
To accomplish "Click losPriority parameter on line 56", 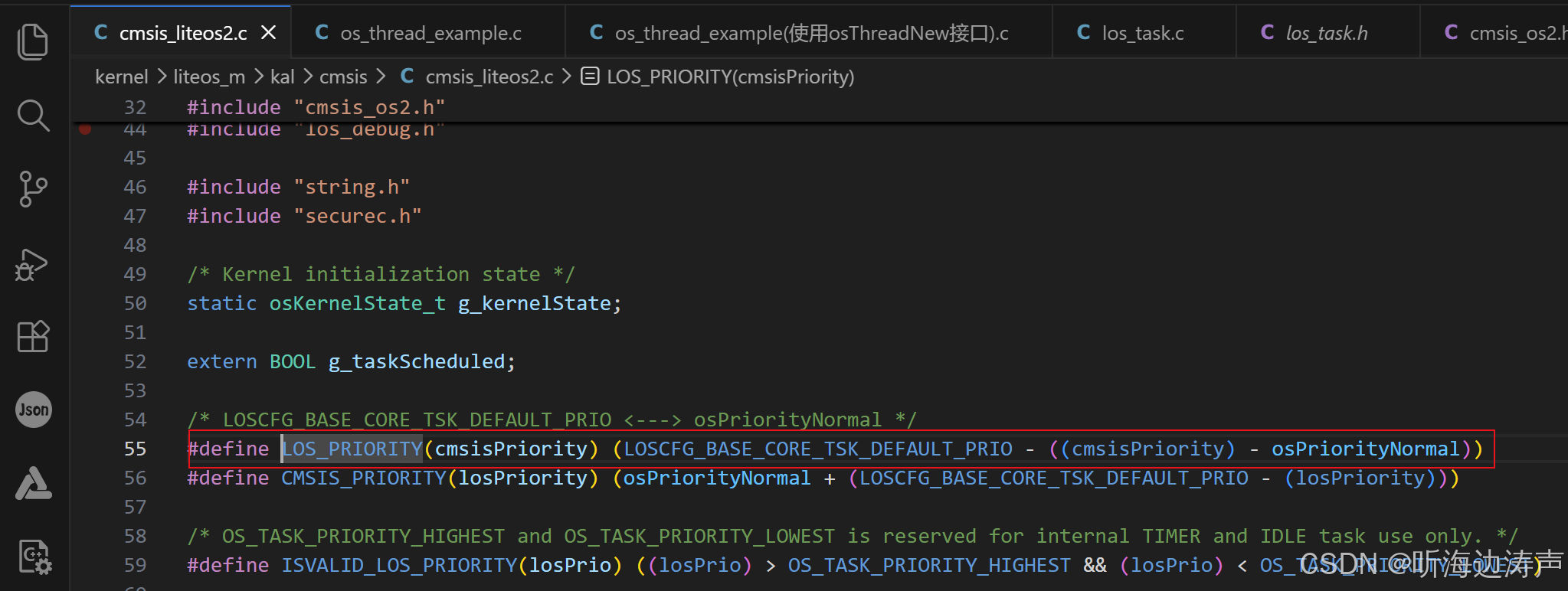I will coord(523,478).
